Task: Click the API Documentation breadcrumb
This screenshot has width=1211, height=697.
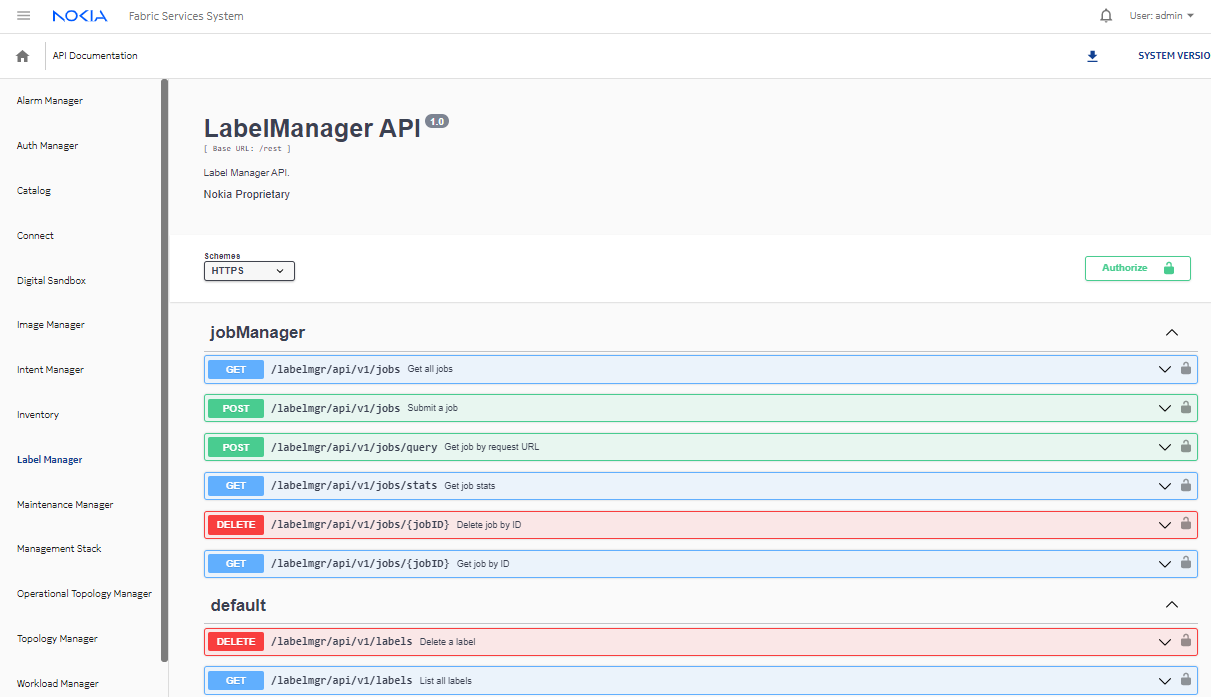Action: (95, 56)
